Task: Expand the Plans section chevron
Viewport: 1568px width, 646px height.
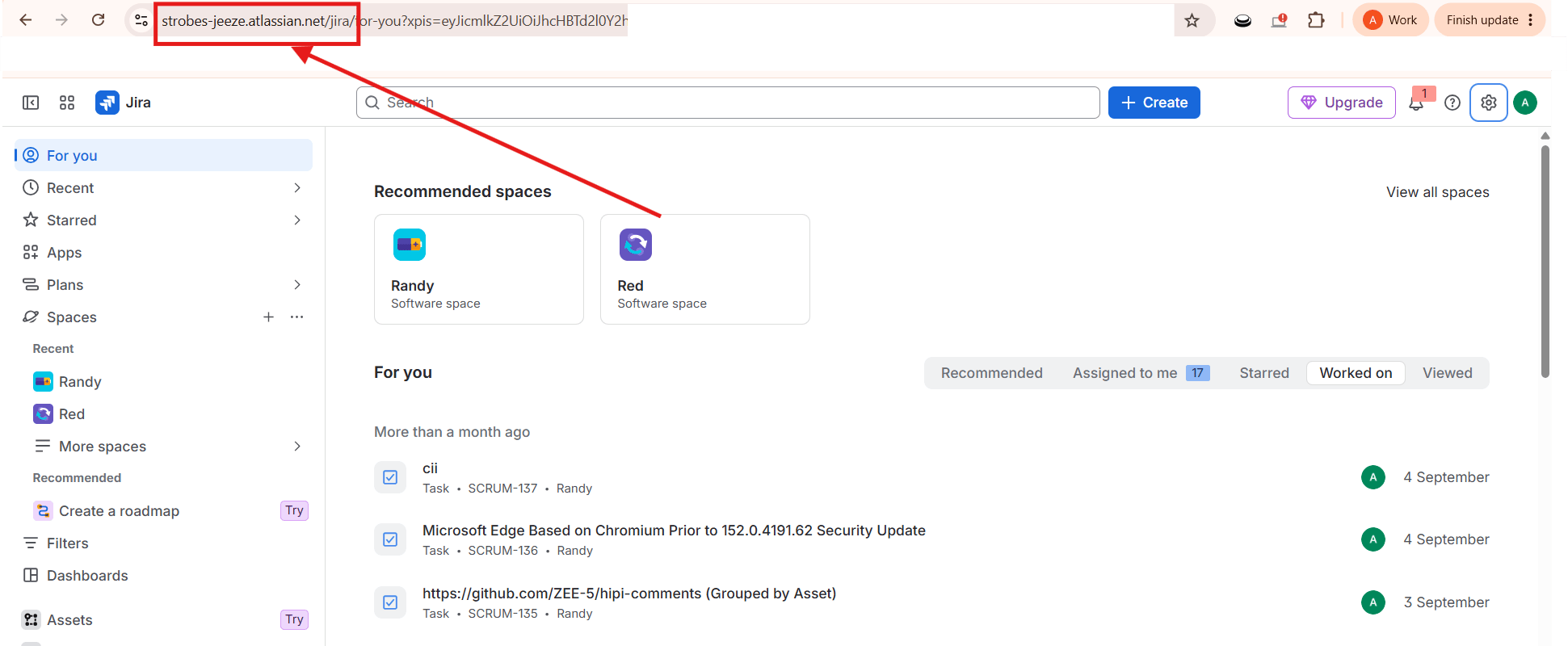Action: [297, 285]
